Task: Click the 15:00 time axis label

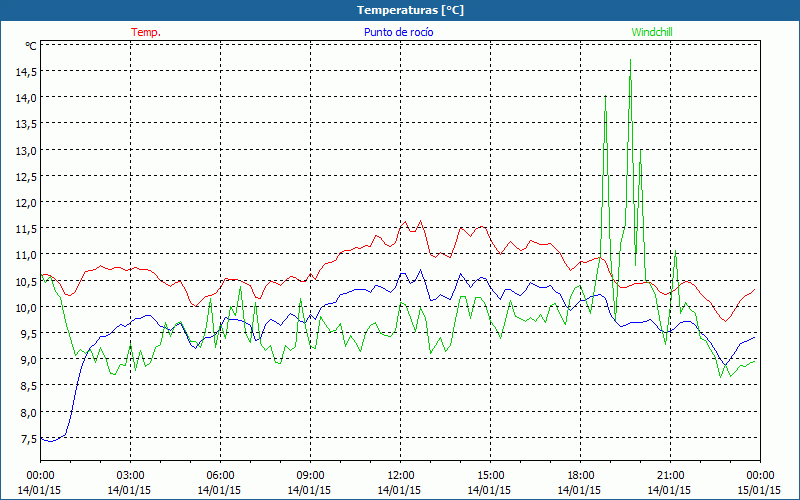Action: click(490, 476)
